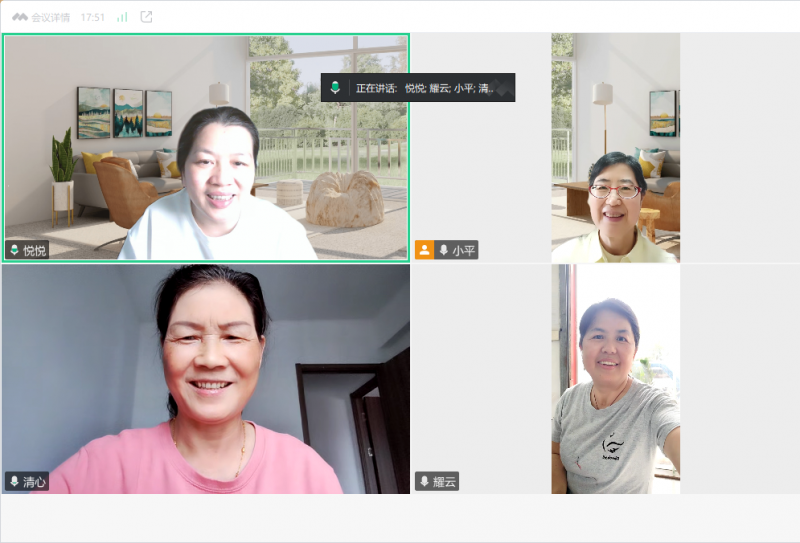This screenshot has height=543, width=800.
Task: Select 清心's video tile
Action: 205,380
